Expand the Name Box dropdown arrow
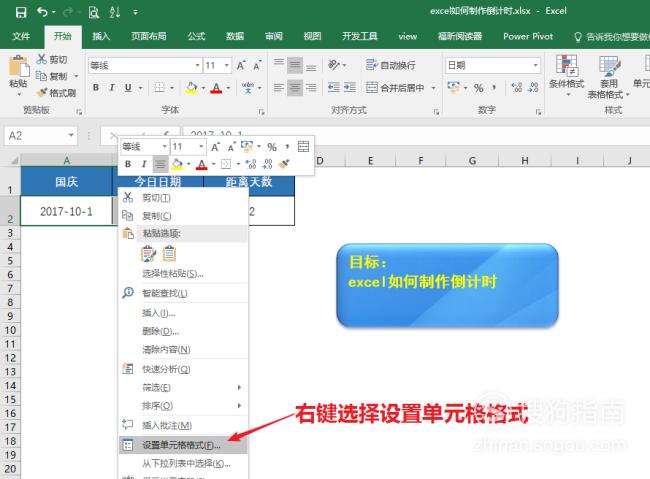Screen dimensions: 650x479 coord(71,135)
